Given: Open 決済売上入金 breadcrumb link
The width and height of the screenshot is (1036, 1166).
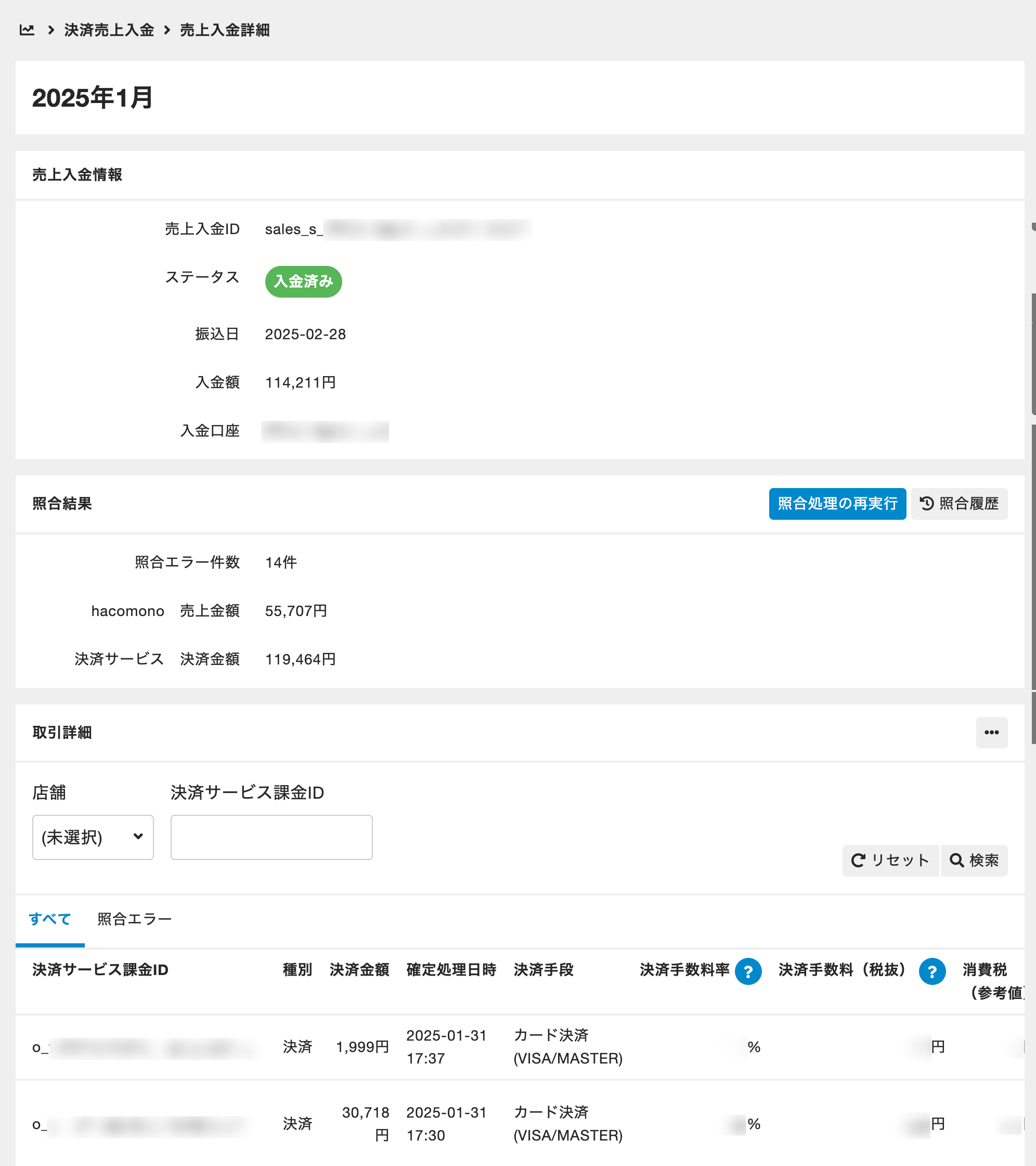Looking at the screenshot, I should pos(109,30).
